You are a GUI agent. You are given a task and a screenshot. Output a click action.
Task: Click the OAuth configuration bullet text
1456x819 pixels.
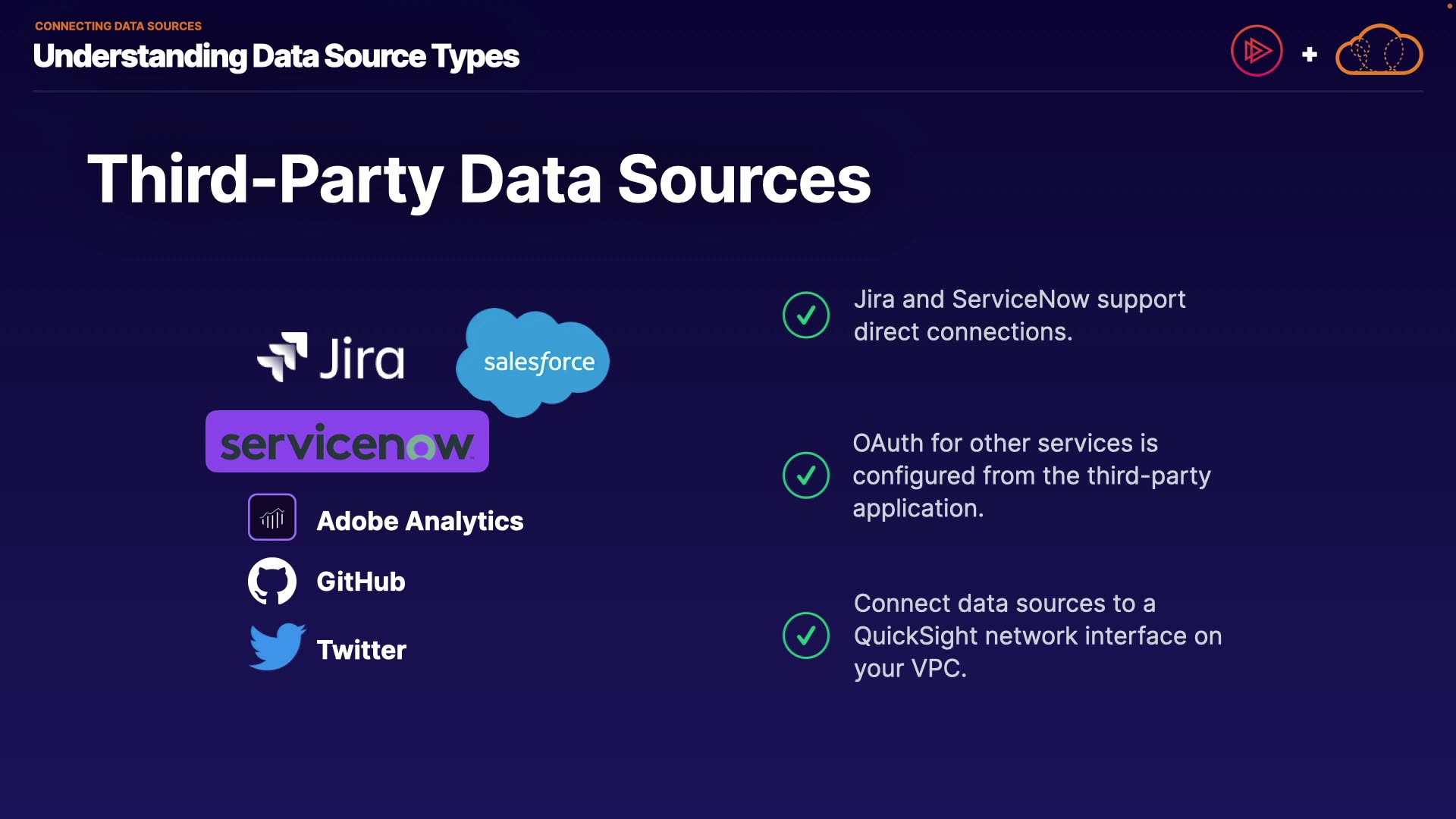coord(1031,475)
